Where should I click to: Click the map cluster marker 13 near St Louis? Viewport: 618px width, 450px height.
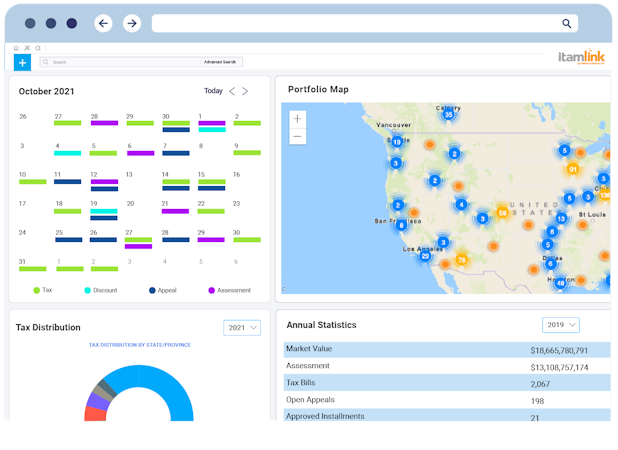tap(561, 218)
